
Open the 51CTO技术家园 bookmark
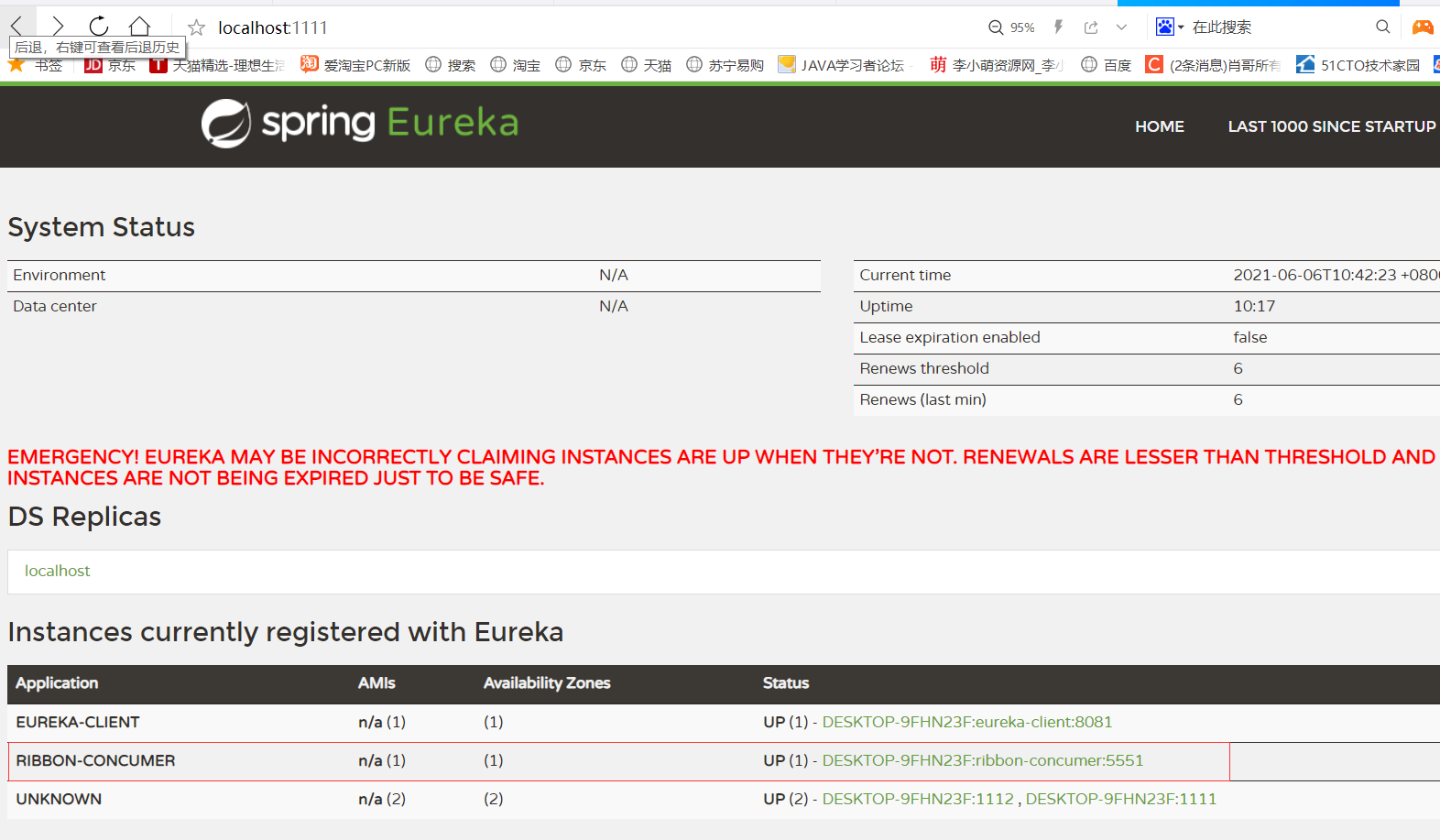pyautogui.click(x=1358, y=65)
